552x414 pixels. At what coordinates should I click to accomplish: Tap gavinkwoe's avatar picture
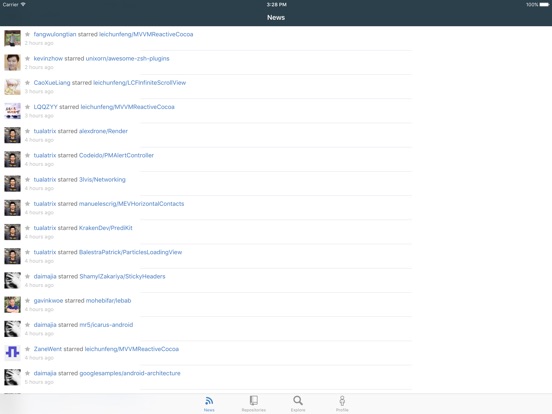12,305
